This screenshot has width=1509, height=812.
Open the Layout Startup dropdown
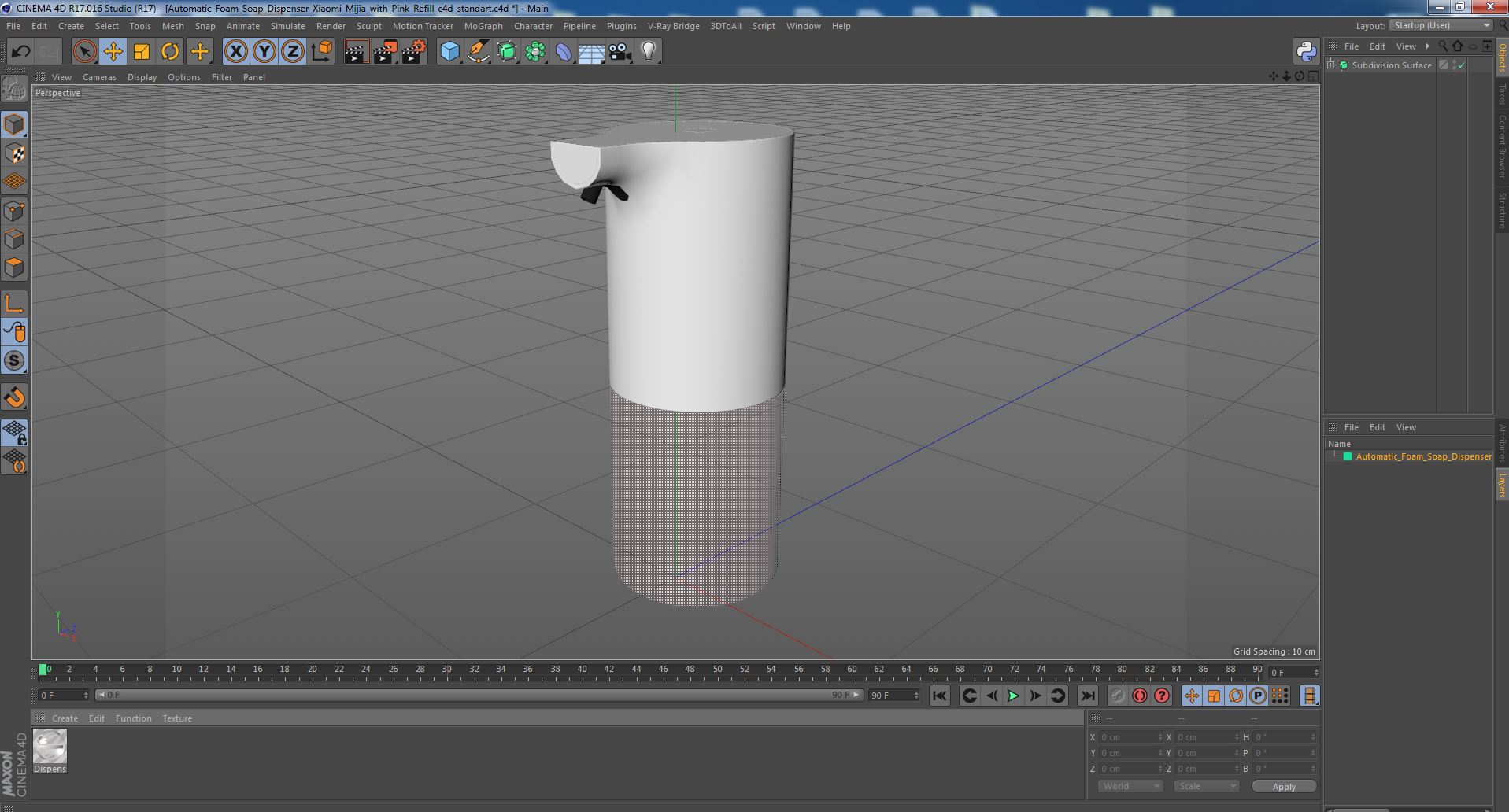coord(1441,25)
